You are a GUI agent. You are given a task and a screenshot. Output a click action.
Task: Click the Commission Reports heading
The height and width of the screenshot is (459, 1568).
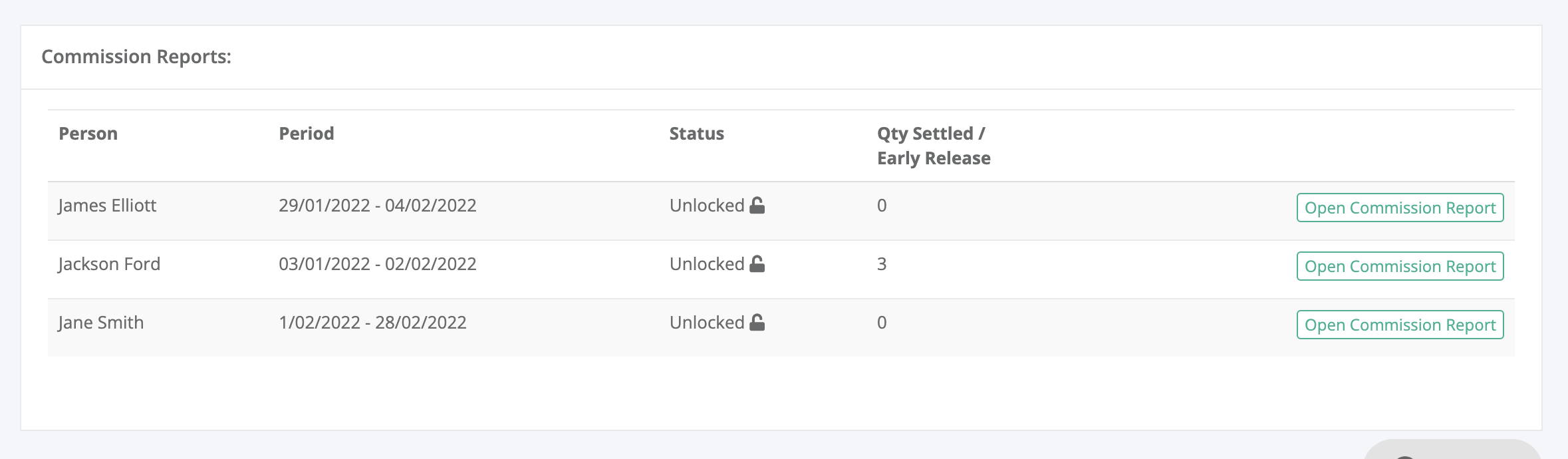pyautogui.click(x=136, y=57)
